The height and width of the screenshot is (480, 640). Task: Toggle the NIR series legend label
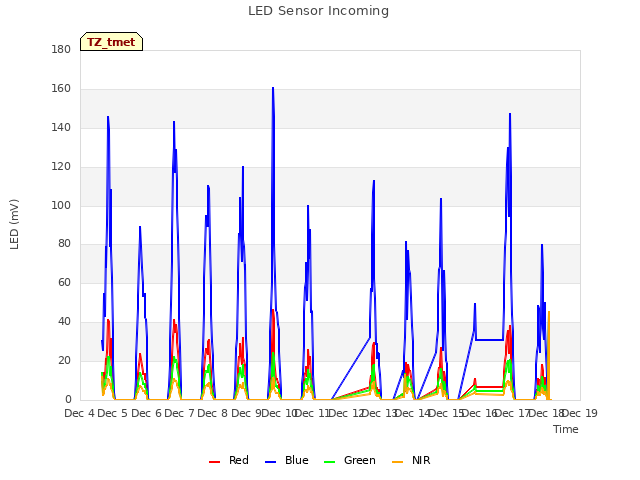[x=421, y=460]
